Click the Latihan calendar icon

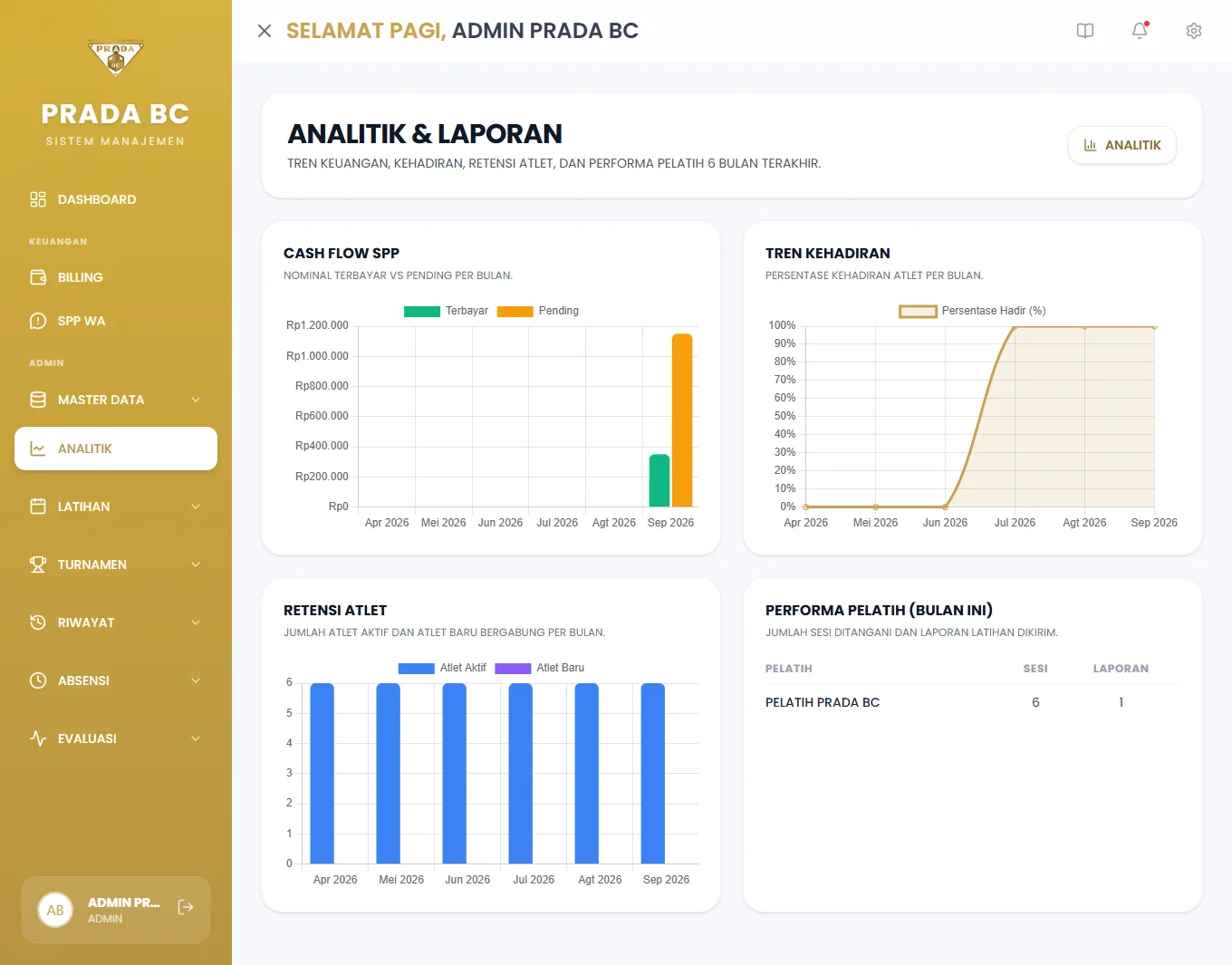pyautogui.click(x=38, y=507)
